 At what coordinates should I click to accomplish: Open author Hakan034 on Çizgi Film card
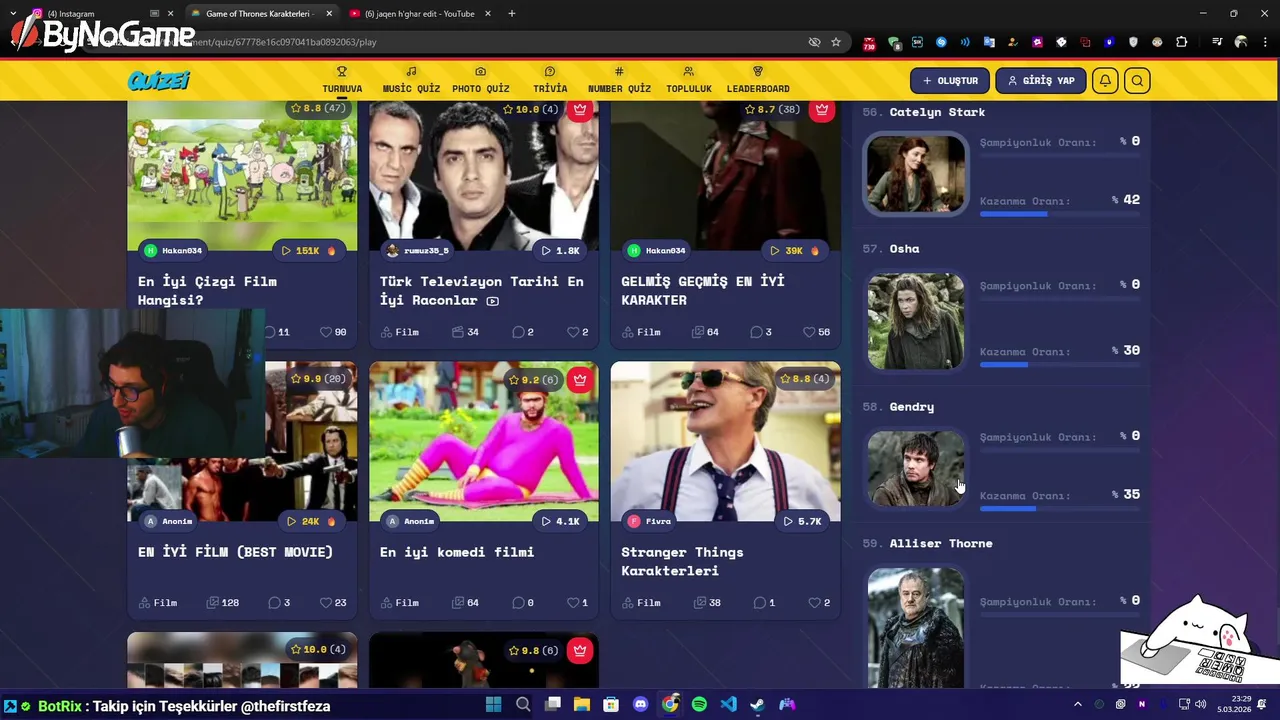(173, 250)
